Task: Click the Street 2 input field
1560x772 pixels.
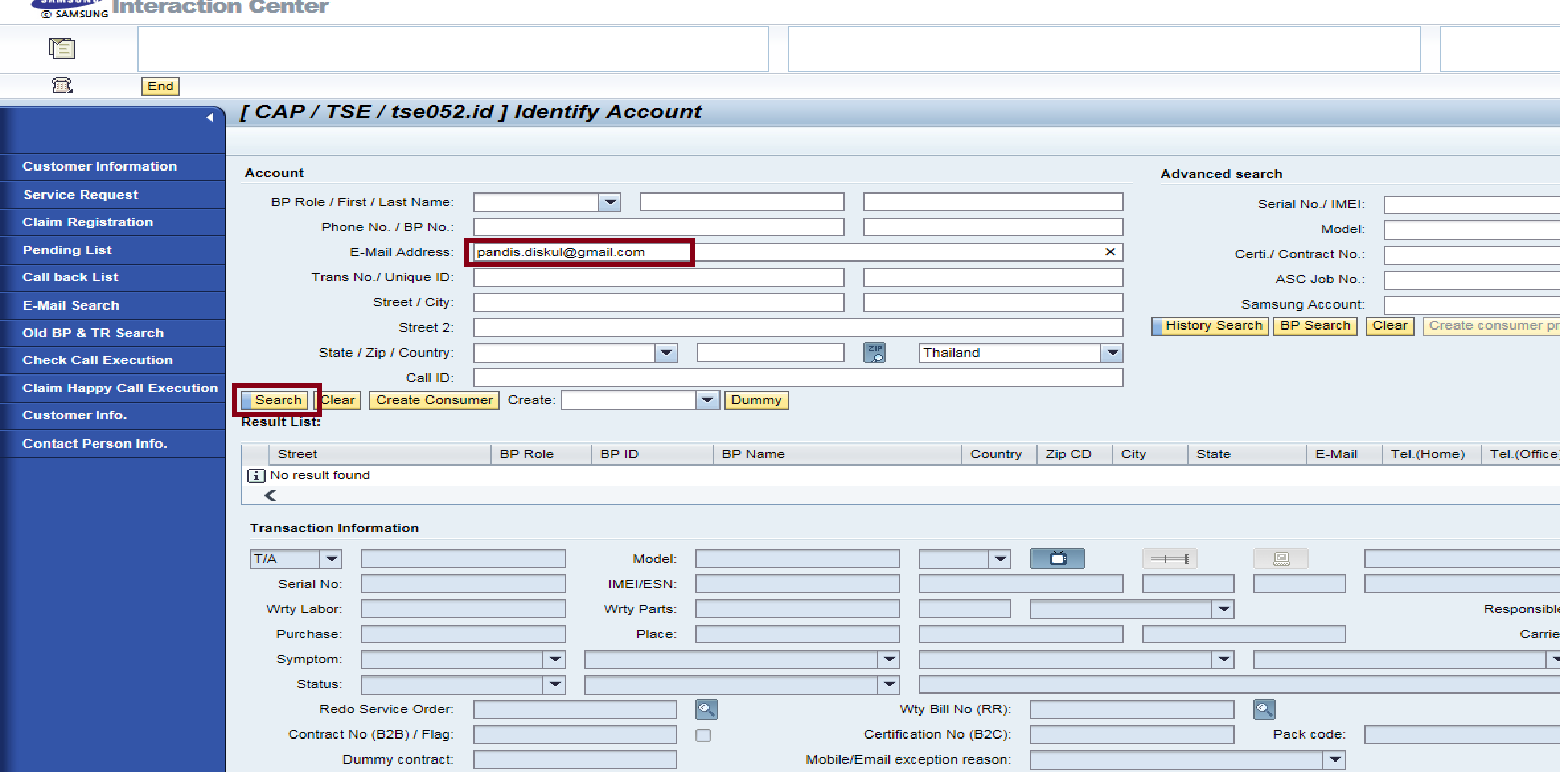Action: tap(798, 328)
